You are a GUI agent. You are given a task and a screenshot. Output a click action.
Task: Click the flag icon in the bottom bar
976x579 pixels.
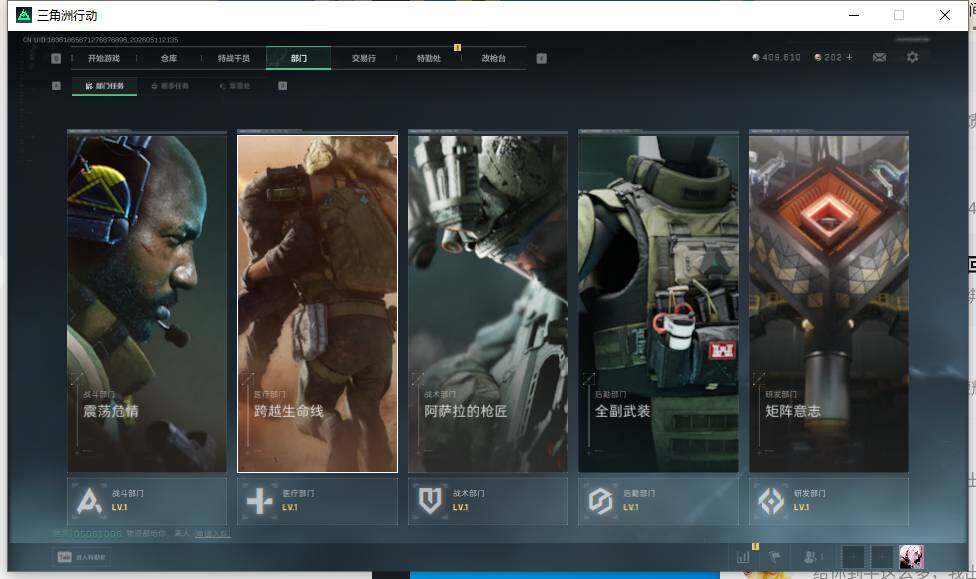(775, 557)
